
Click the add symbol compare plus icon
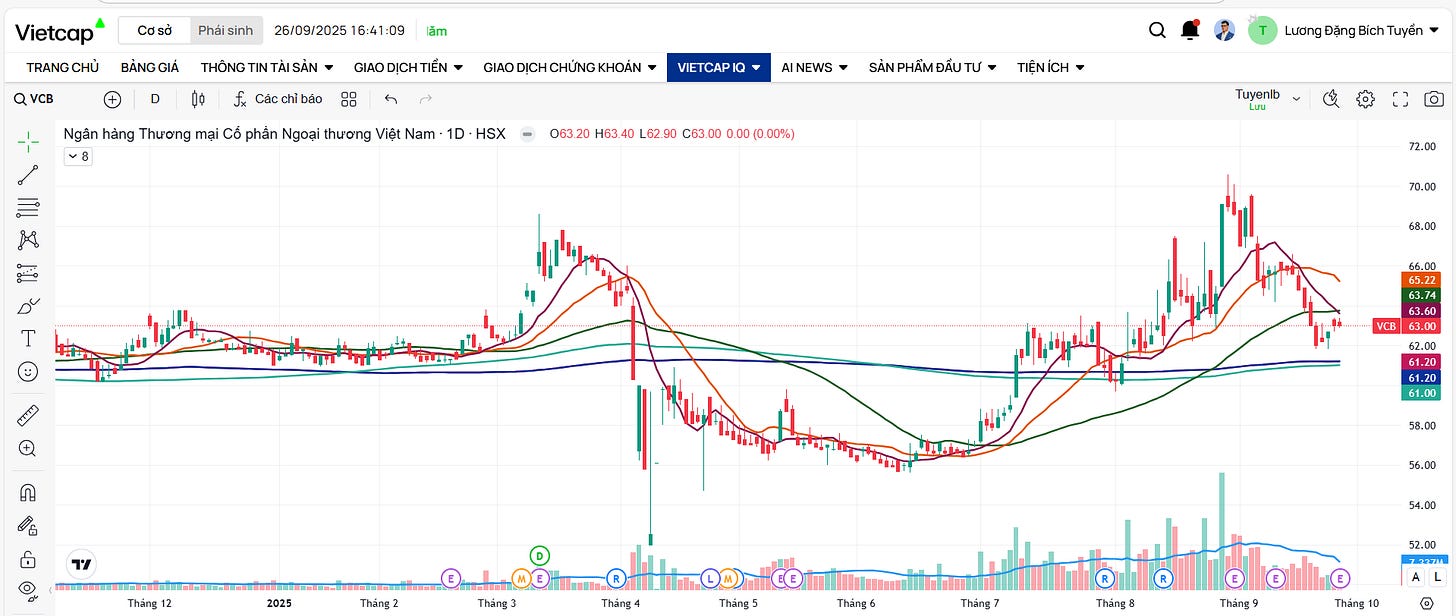click(112, 99)
